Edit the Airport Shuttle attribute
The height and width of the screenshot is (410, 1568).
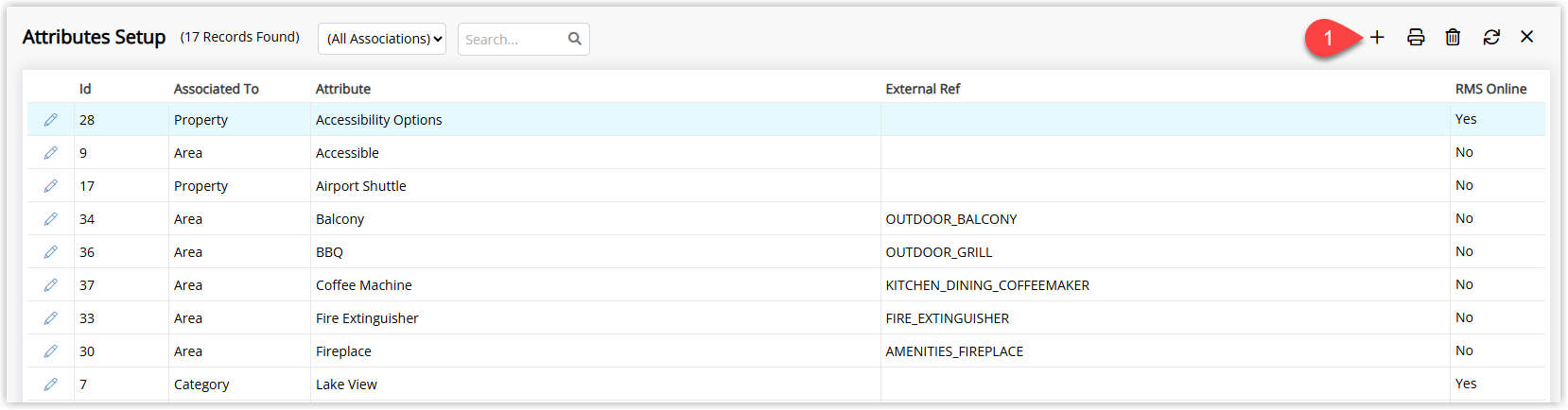50,186
